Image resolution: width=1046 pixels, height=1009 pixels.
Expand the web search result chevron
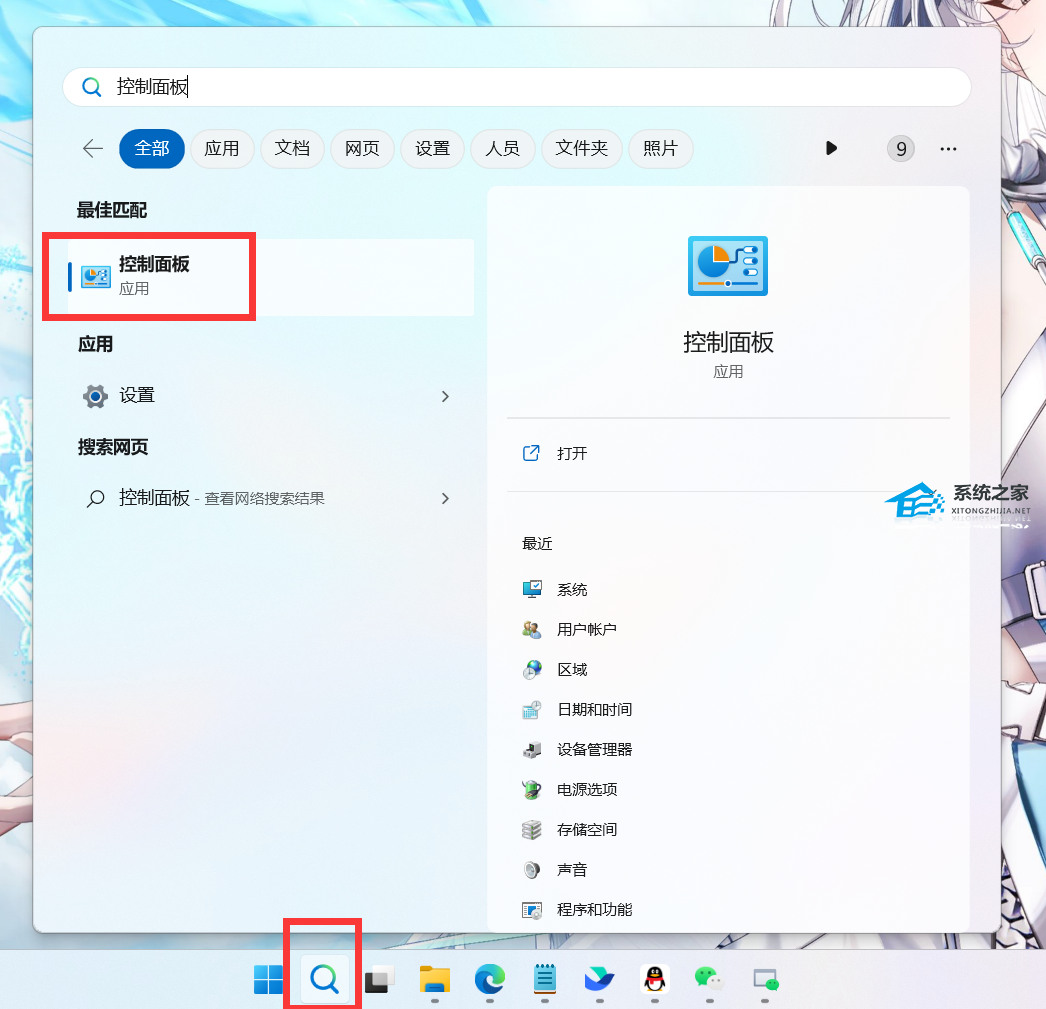coord(446,499)
